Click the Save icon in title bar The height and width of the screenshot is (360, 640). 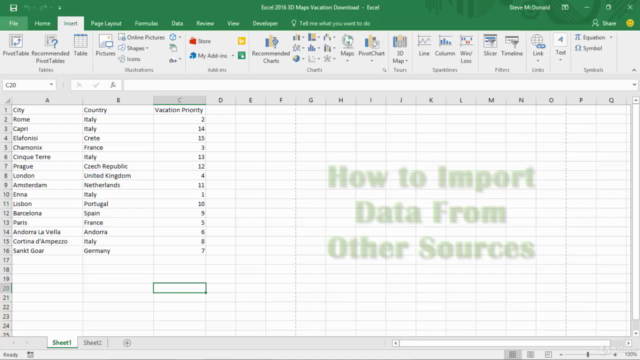[x=13, y=8]
